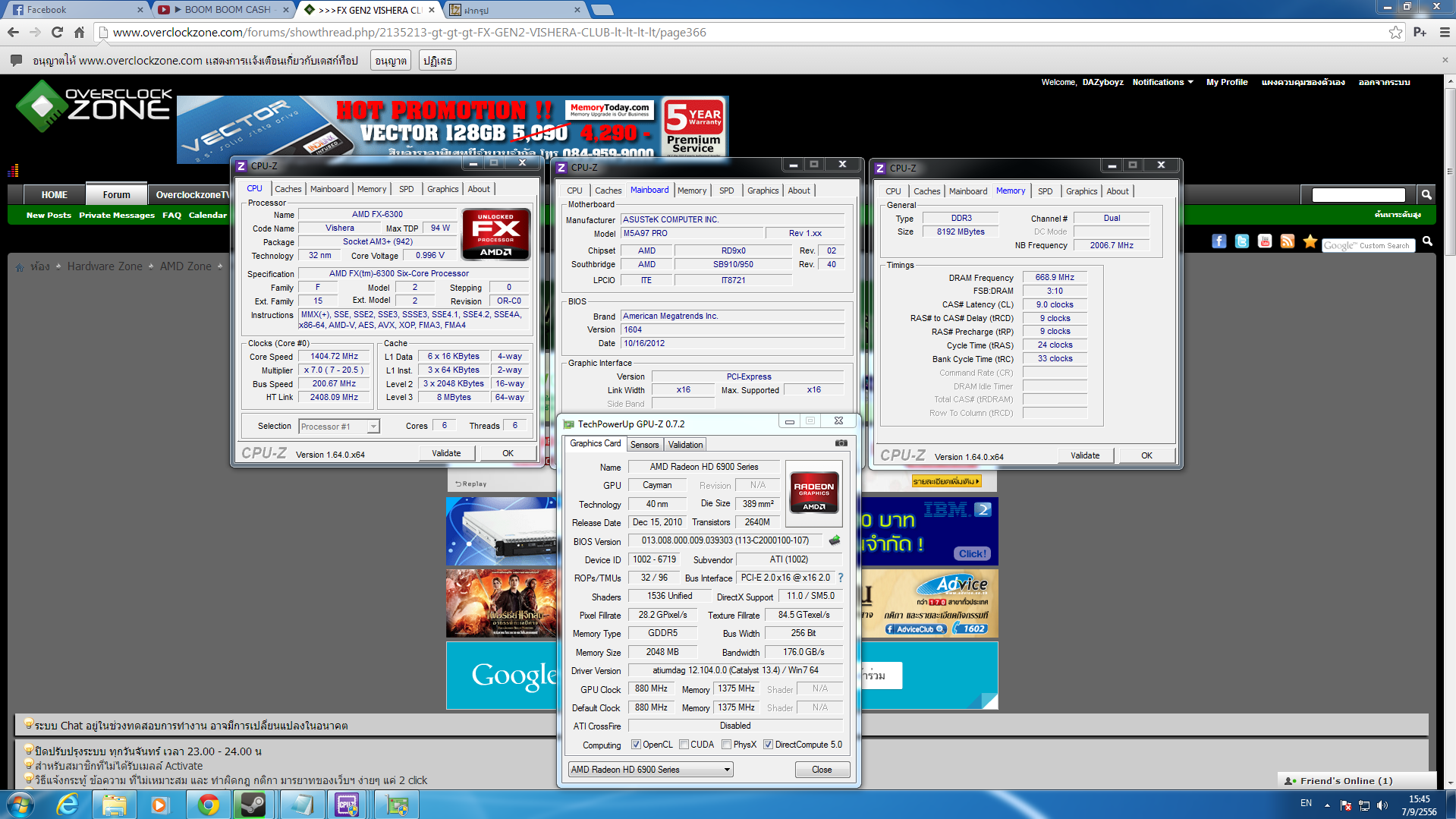Open the New Posts link
The width and height of the screenshot is (1456, 819).
[x=49, y=216]
